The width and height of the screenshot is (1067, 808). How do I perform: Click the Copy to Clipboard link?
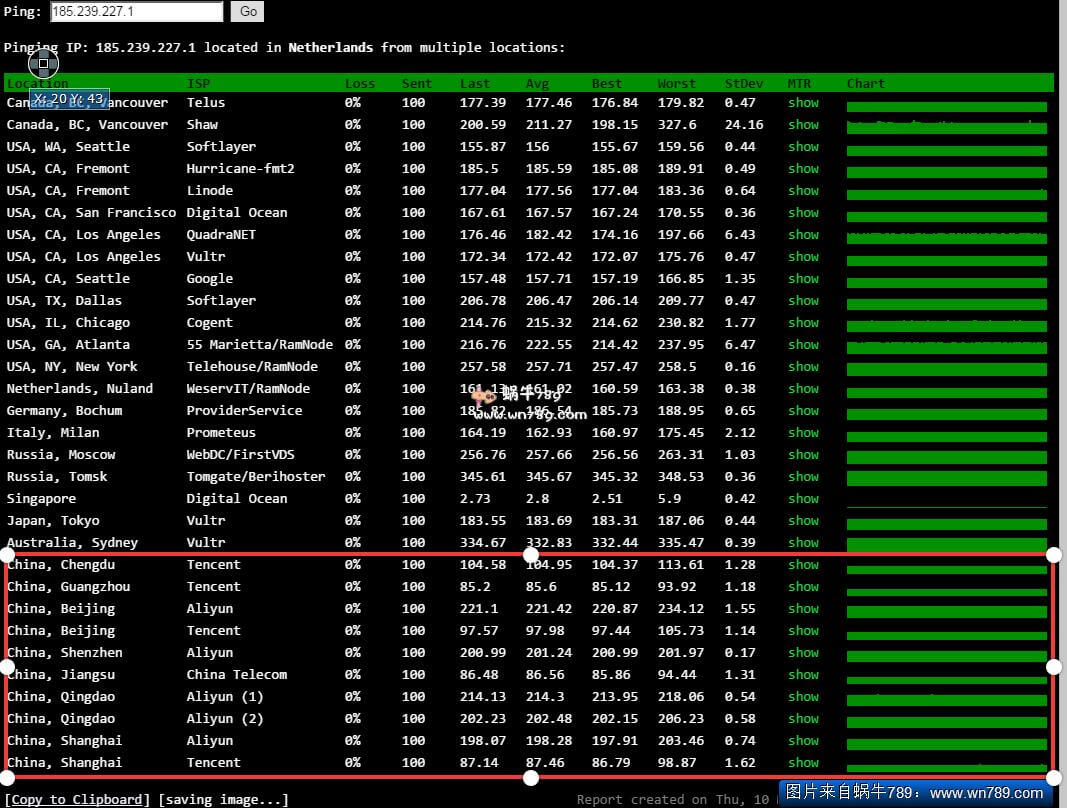tap(78, 799)
